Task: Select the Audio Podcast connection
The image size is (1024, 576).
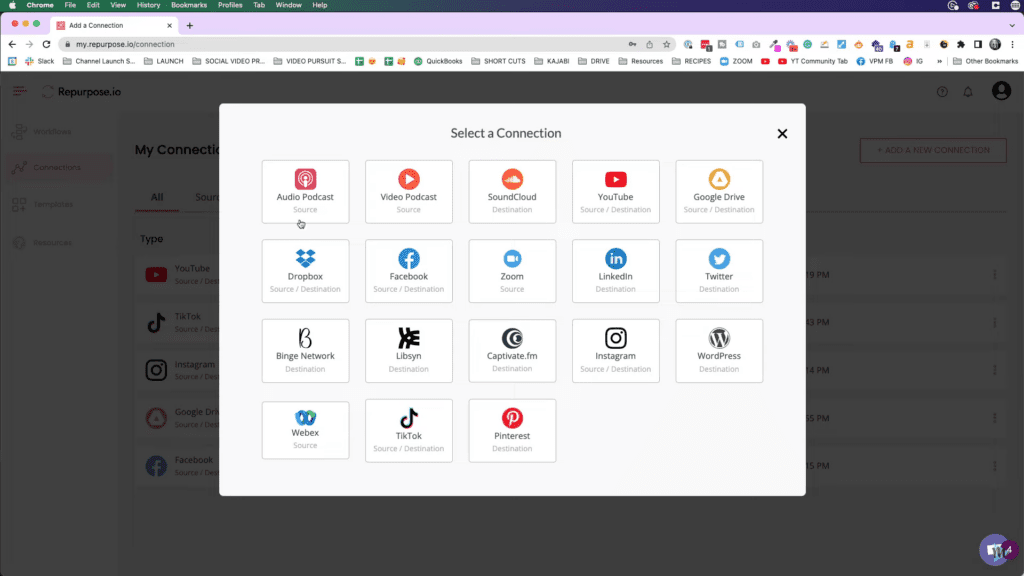Action: pos(305,192)
